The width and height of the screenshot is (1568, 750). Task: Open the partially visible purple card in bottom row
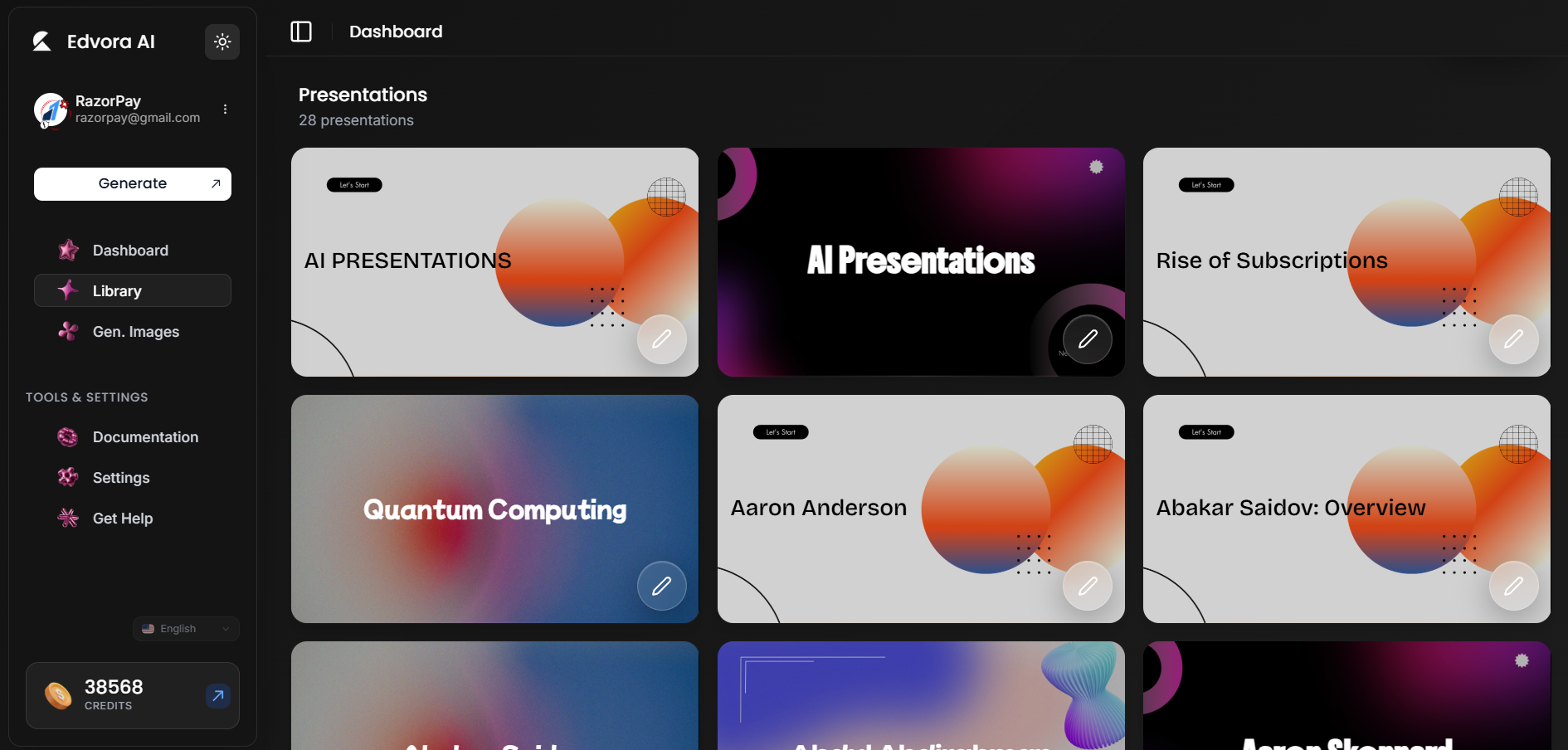click(921, 695)
